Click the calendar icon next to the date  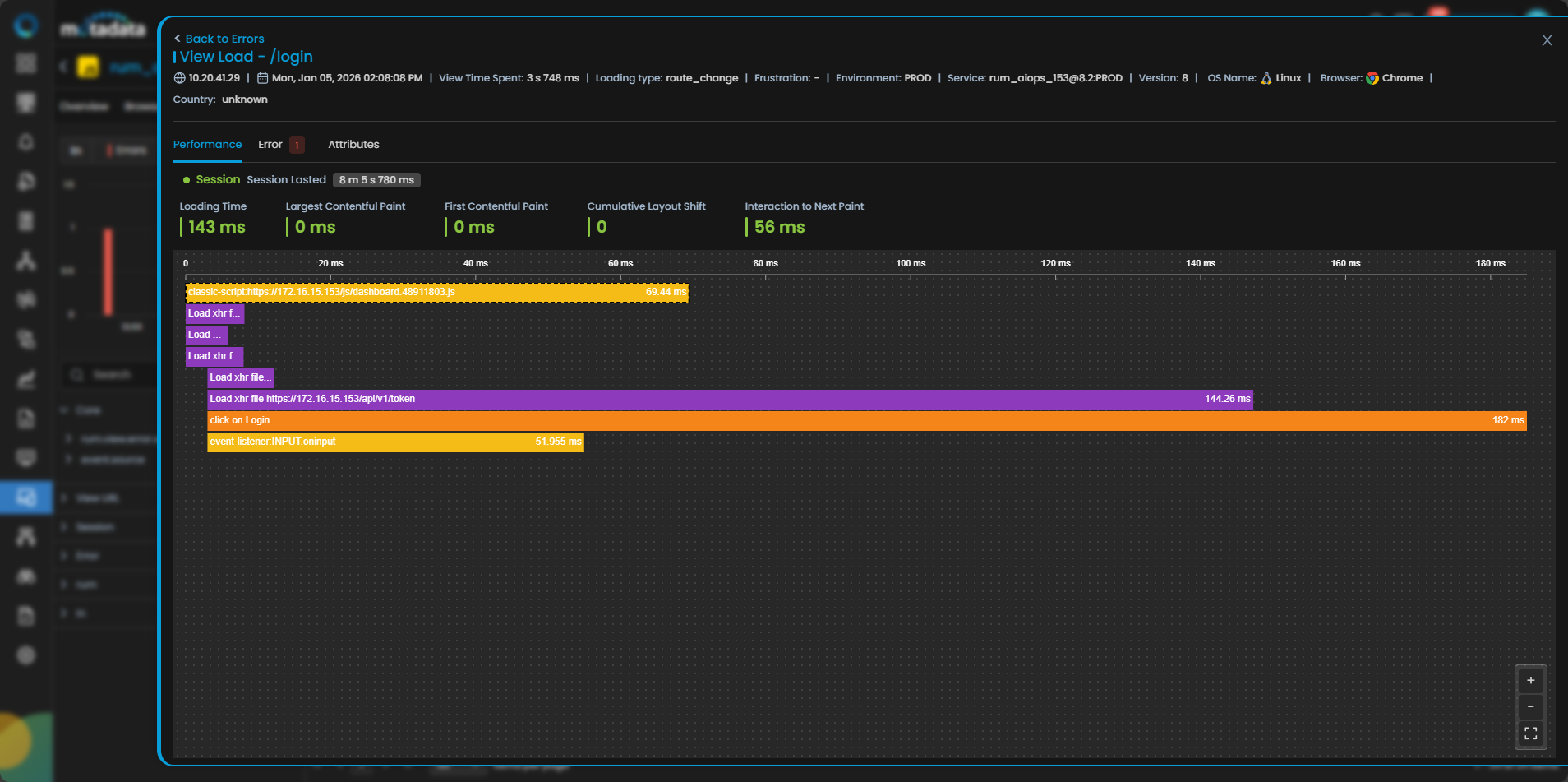click(263, 78)
